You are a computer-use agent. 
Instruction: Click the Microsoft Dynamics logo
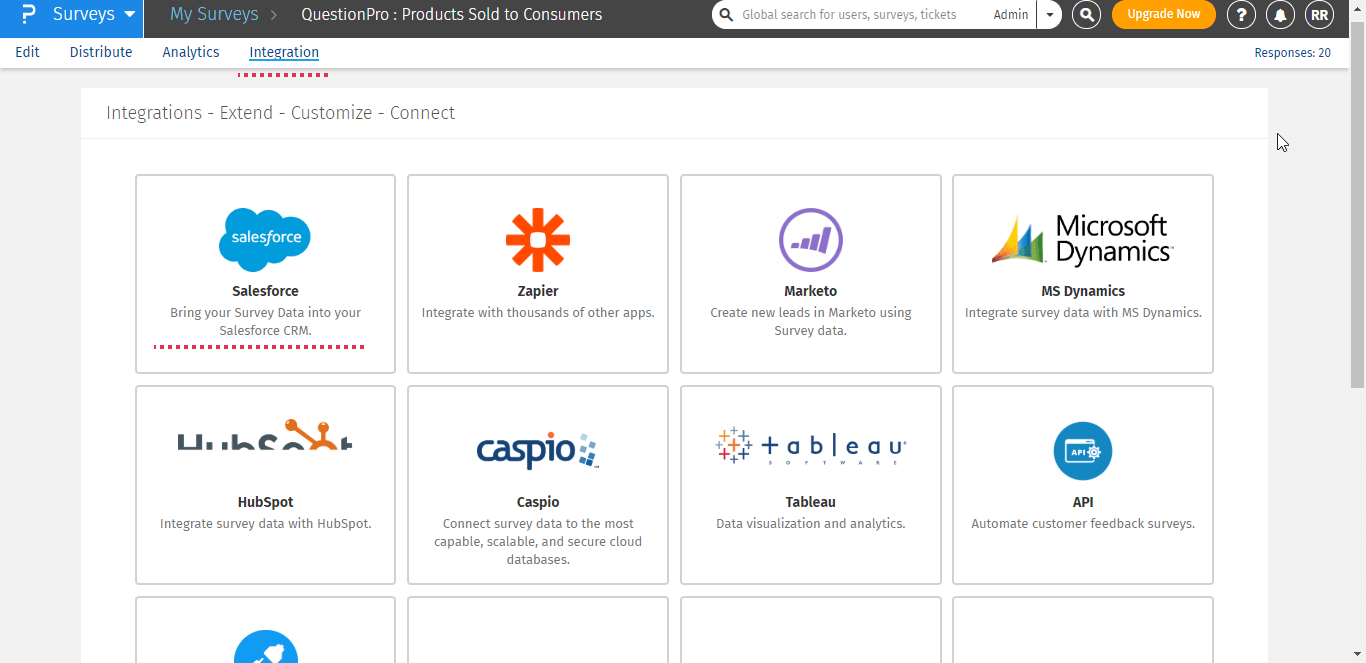click(1082, 240)
